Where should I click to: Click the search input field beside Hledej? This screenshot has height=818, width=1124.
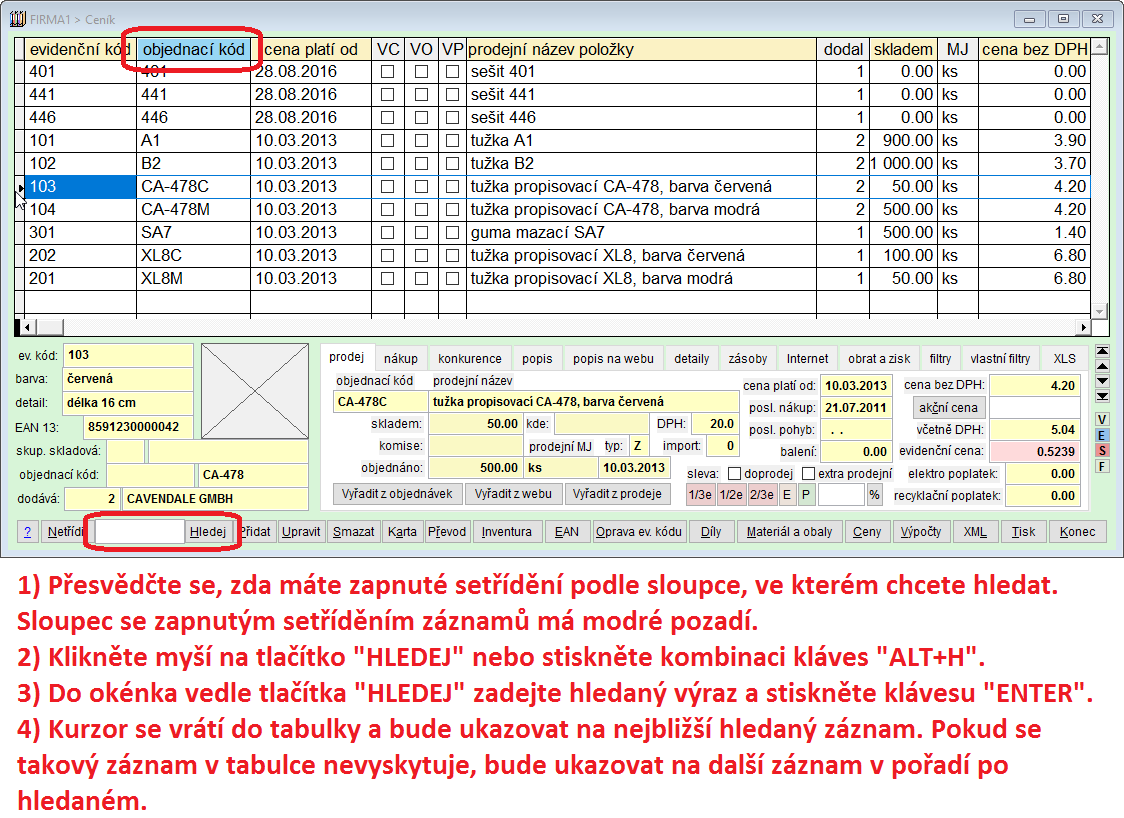pos(140,532)
